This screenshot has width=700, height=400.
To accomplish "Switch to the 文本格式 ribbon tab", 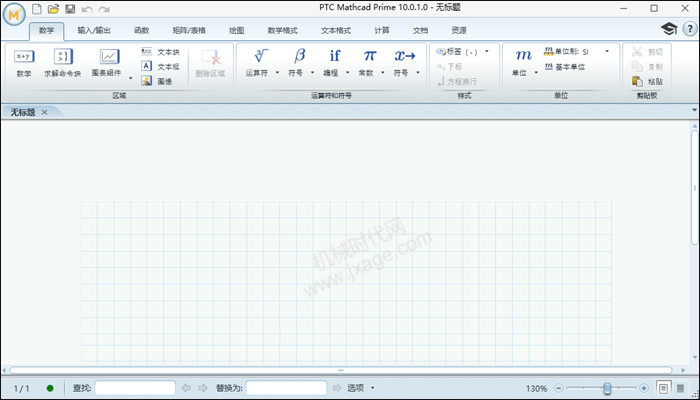I will click(x=336, y=30).
